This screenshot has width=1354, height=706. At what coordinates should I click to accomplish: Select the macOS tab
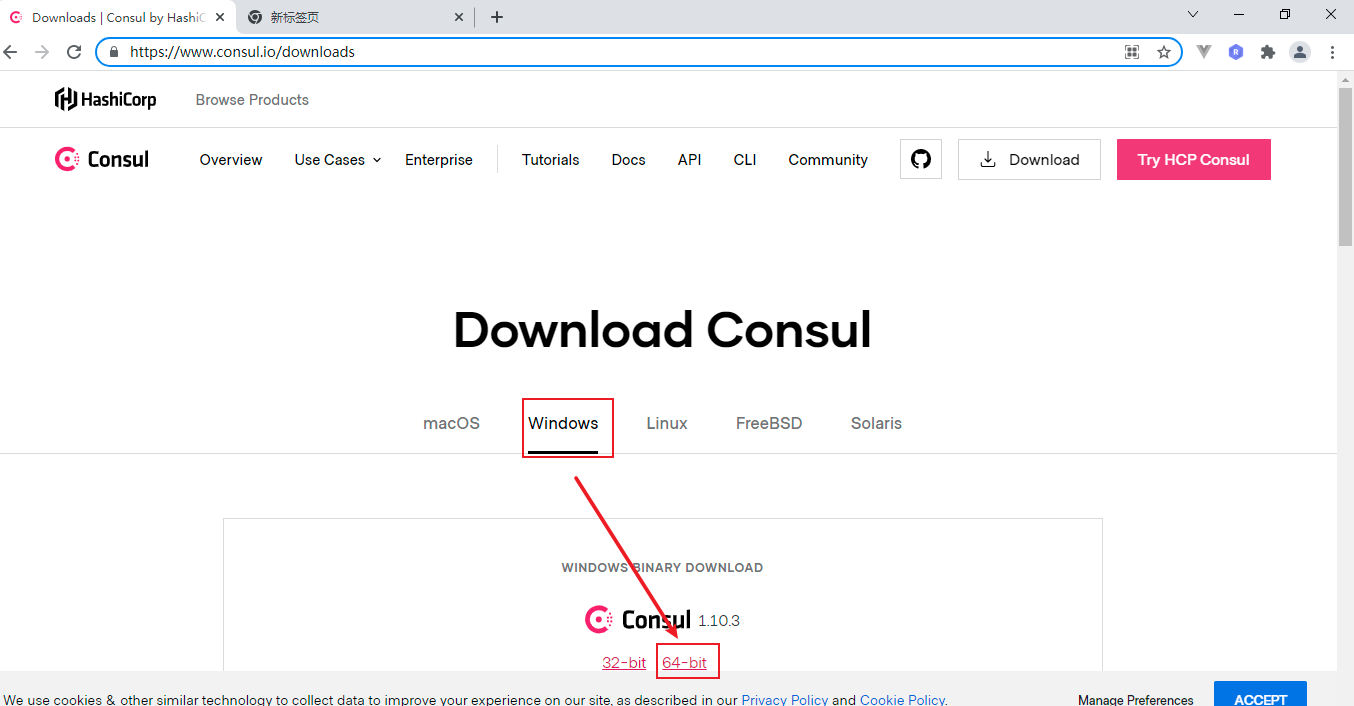pos(451,423)
